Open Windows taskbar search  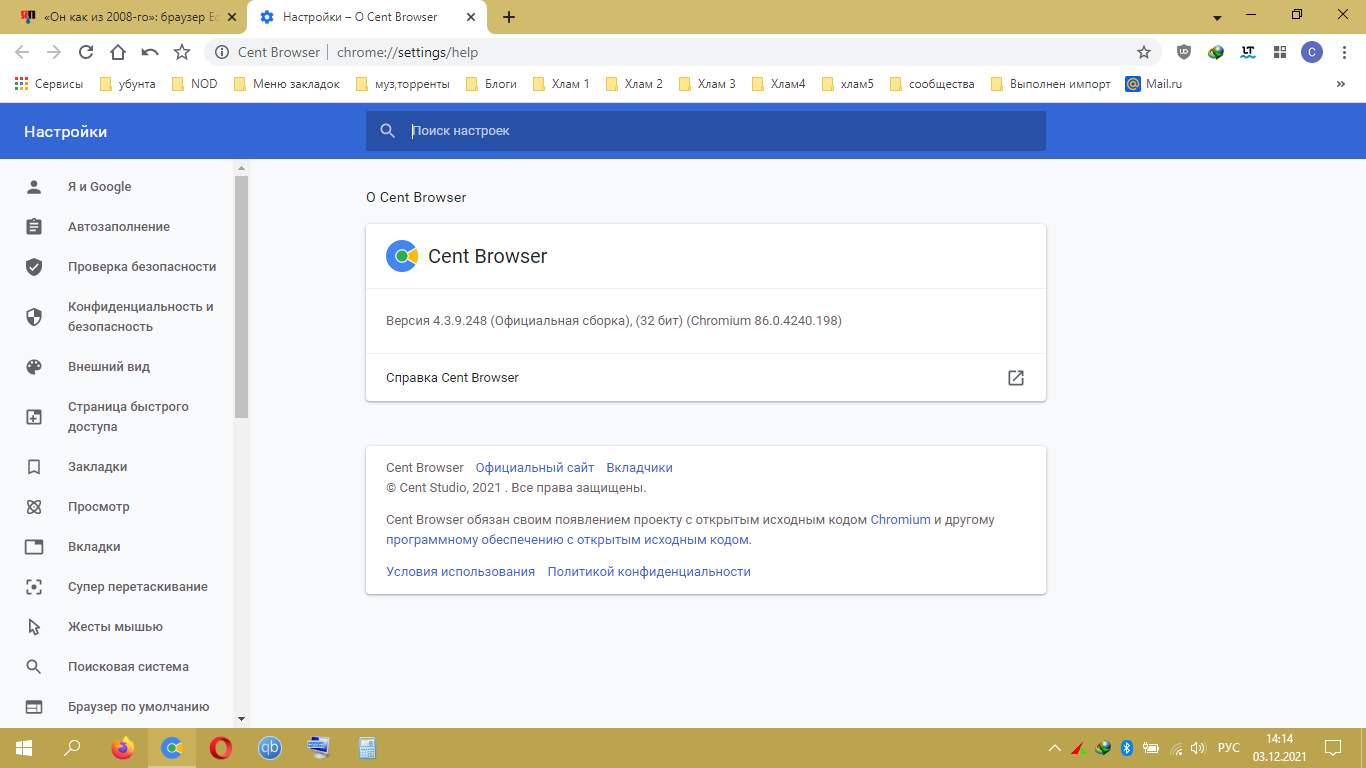[73, 748]
